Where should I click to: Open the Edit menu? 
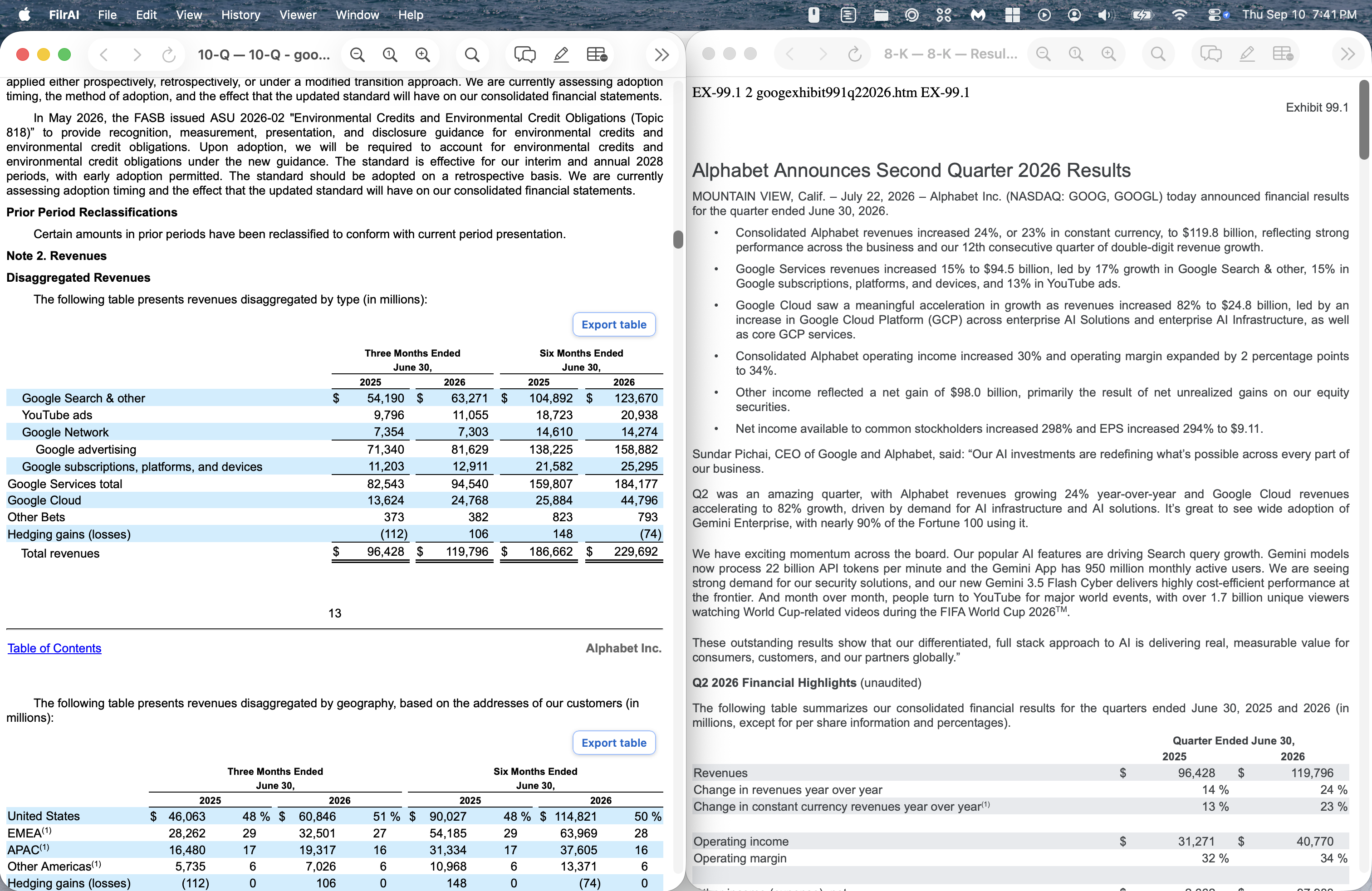[x=147, y=15]
